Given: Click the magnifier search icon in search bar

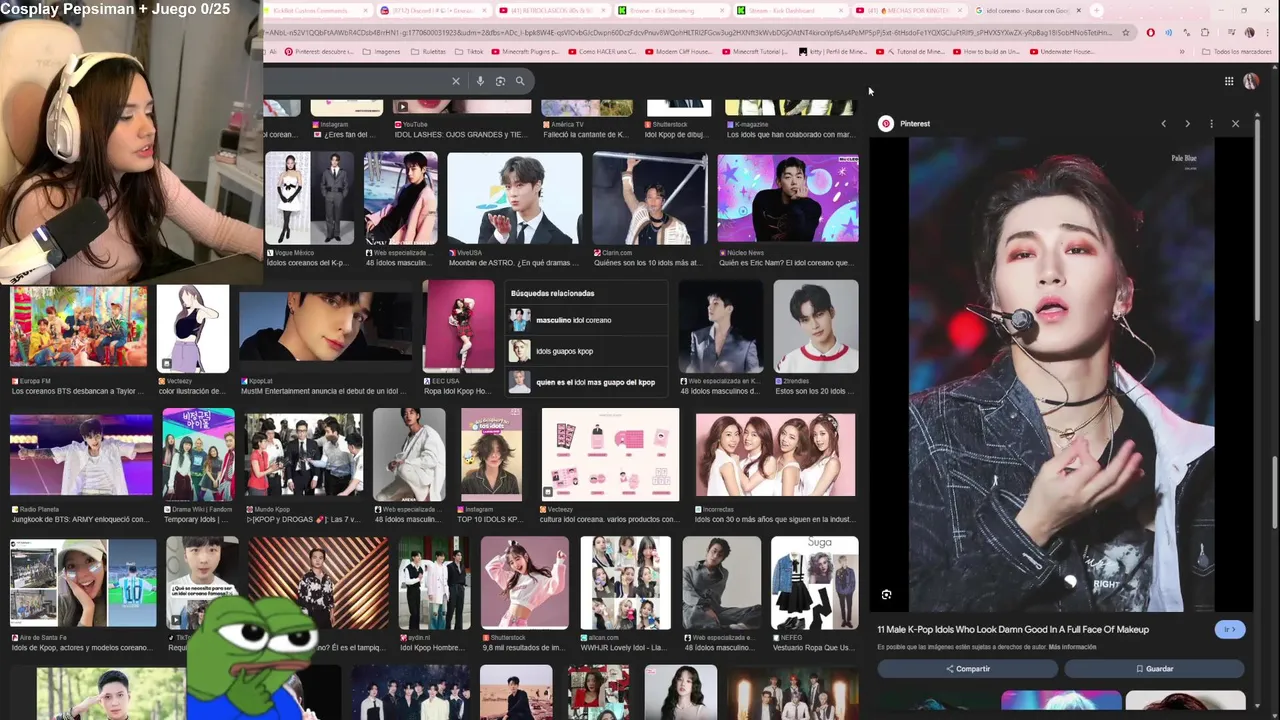Looking at the screenshot, I should (520, 81).
